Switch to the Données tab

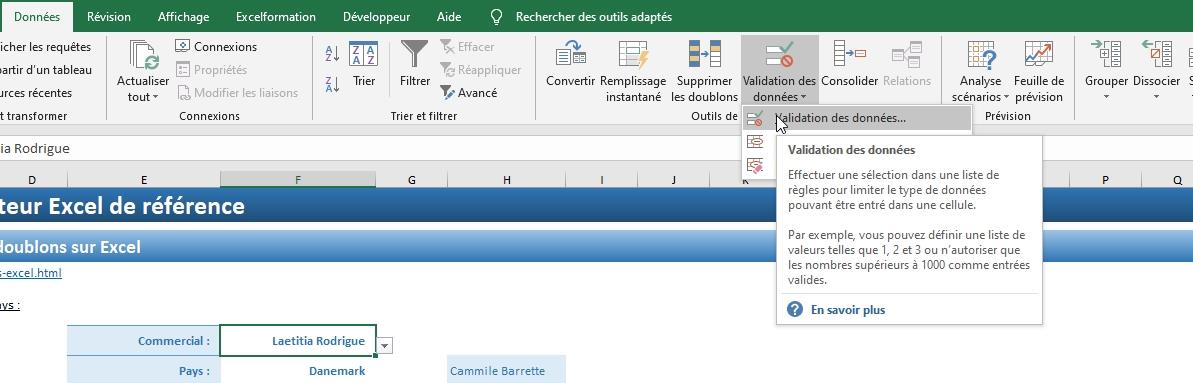[37, 17]
